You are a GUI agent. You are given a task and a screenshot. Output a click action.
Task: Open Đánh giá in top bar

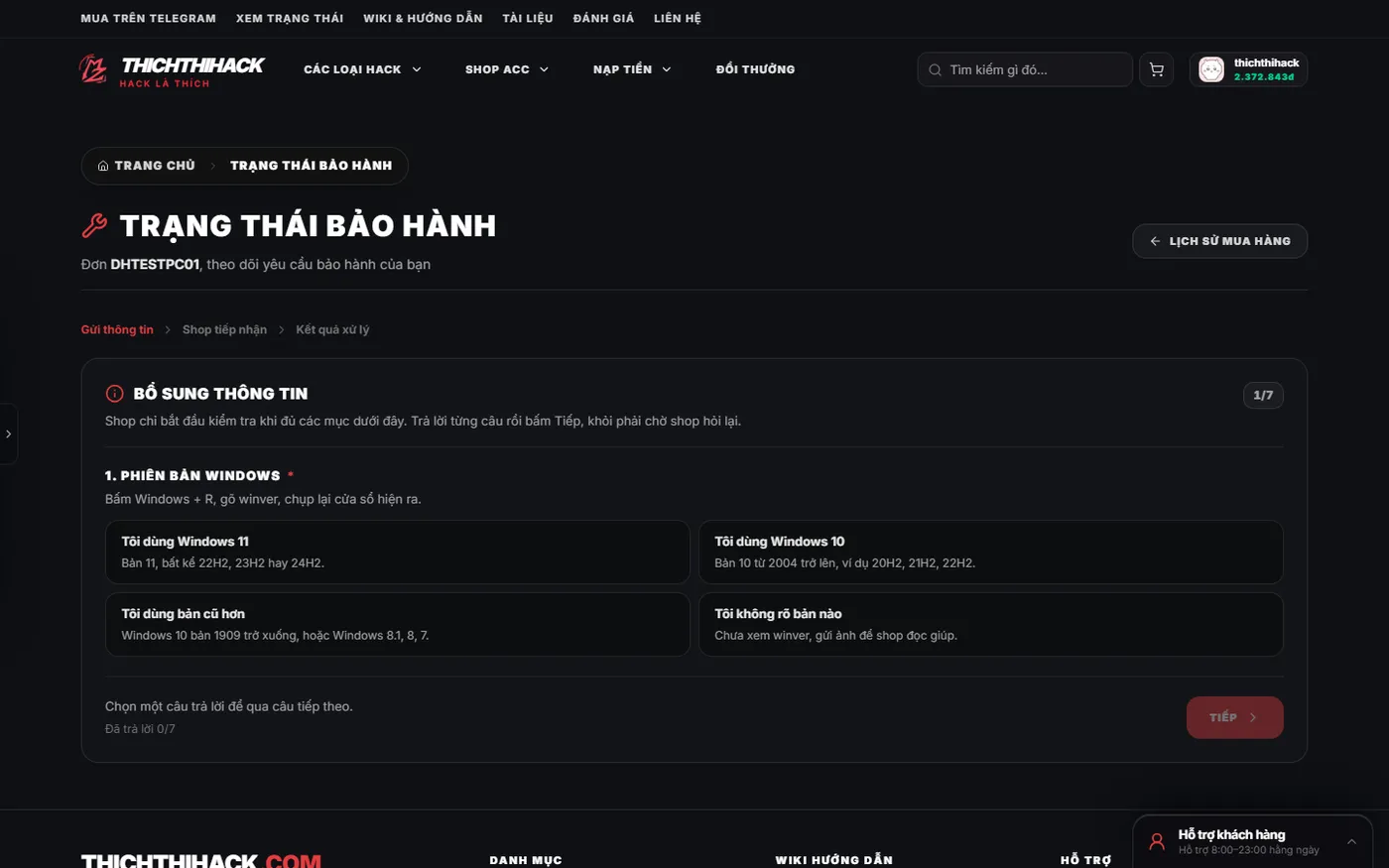(603, 18)
